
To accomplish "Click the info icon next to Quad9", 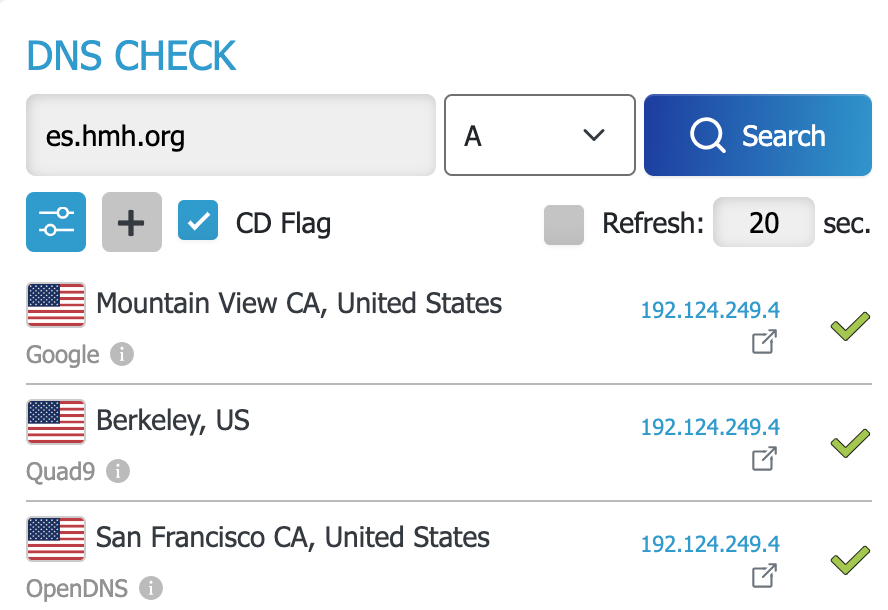I will (118, 471).
